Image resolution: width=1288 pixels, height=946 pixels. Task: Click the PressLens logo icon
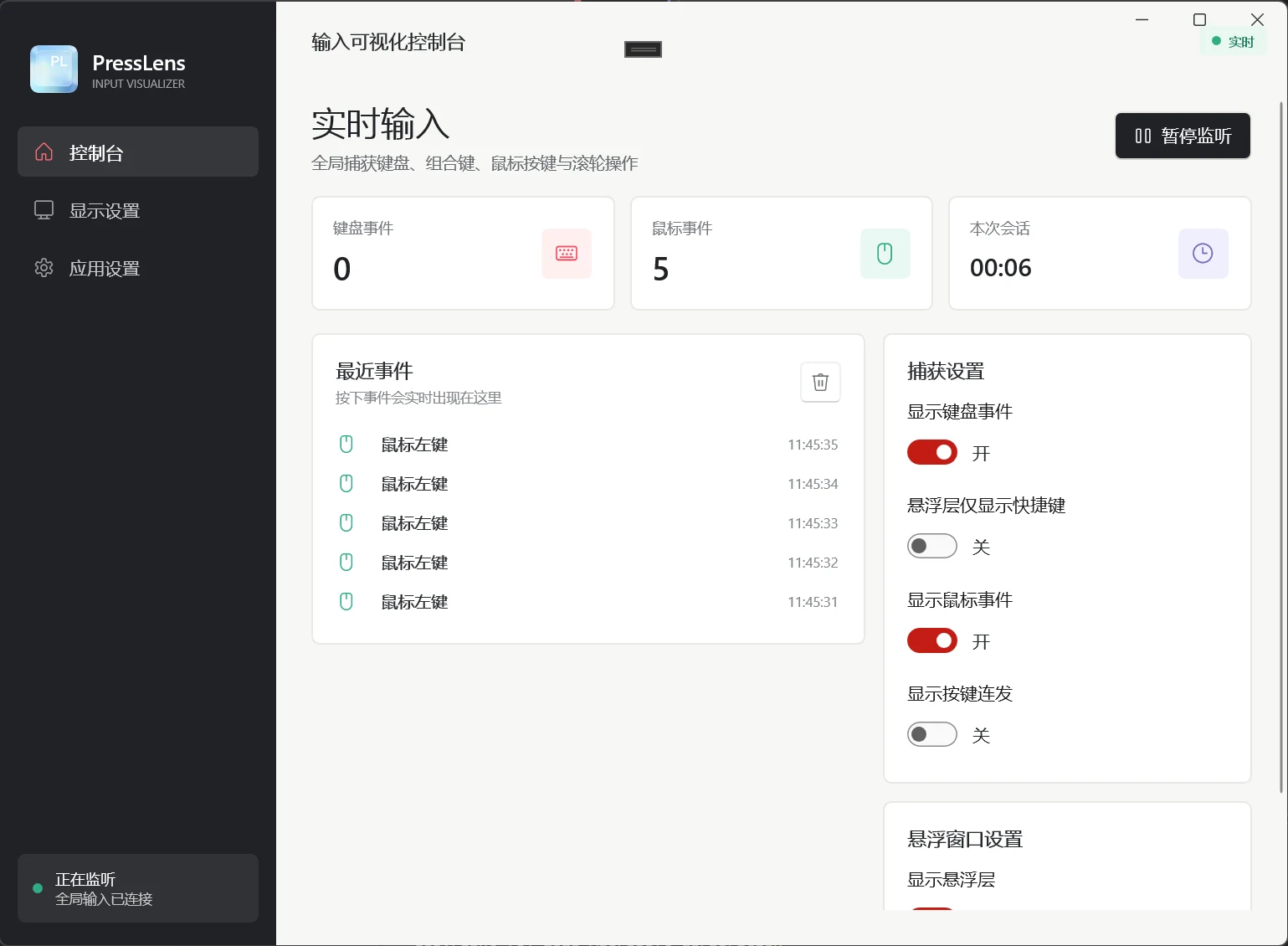54,69
